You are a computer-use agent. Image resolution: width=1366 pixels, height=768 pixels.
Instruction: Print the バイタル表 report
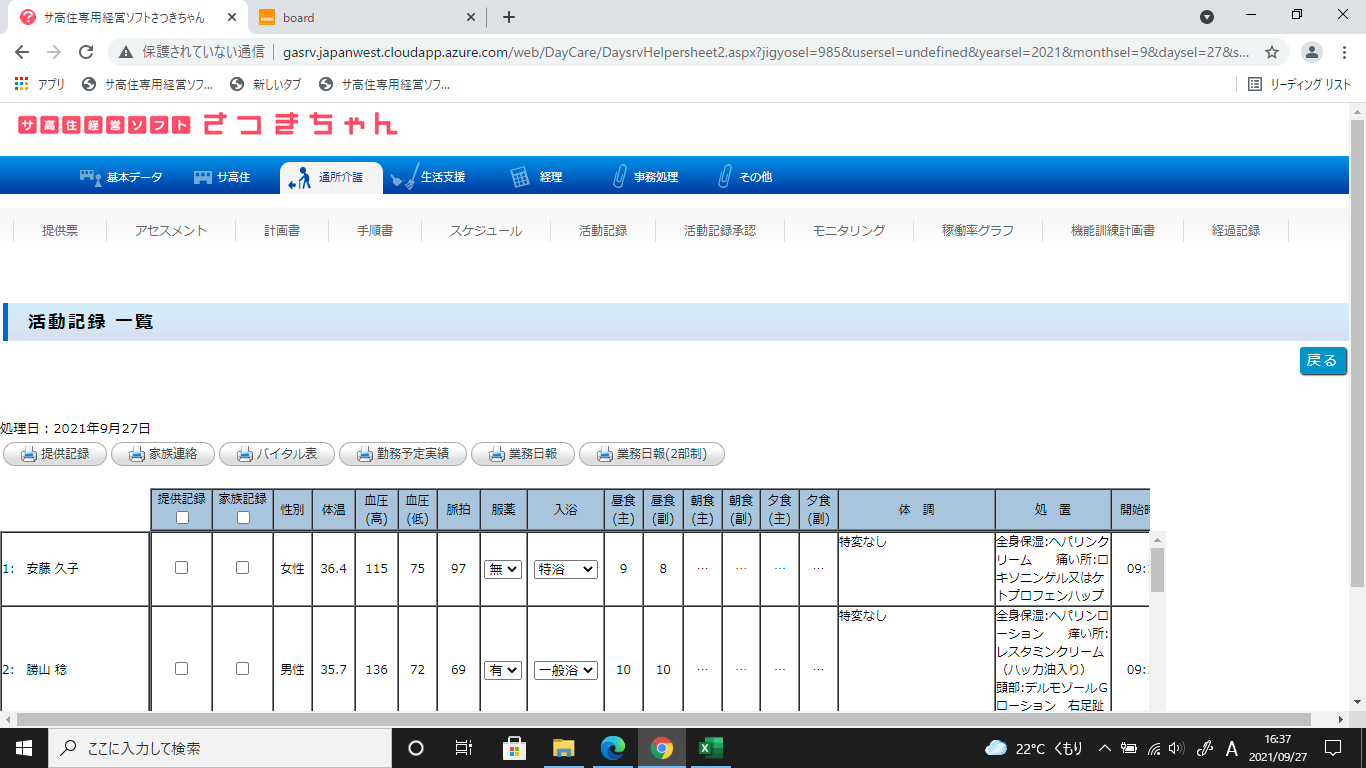[x=275, y=454]
